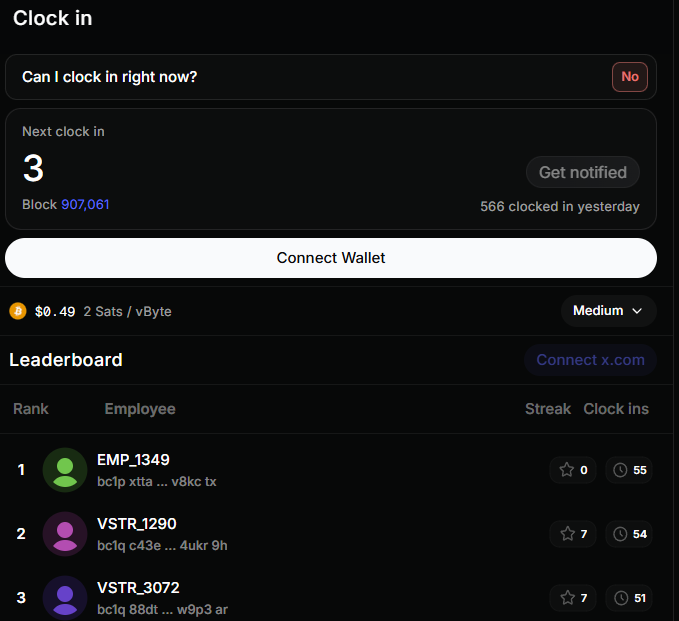
Task: Click the Can I clock in right now? text
Action: coord(110,77)
